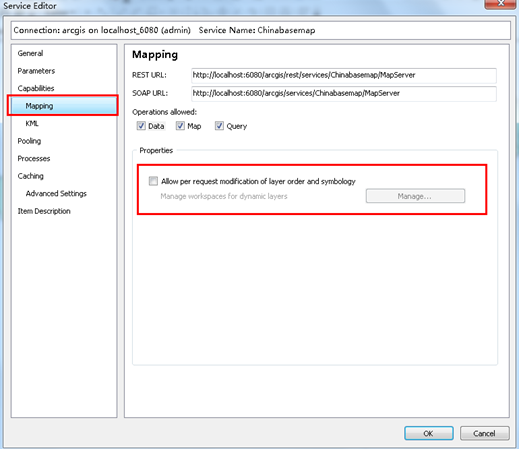Cancel the Service Editor dialog
519x449 pixels.
pyautogui.click(x=484, y=433)
